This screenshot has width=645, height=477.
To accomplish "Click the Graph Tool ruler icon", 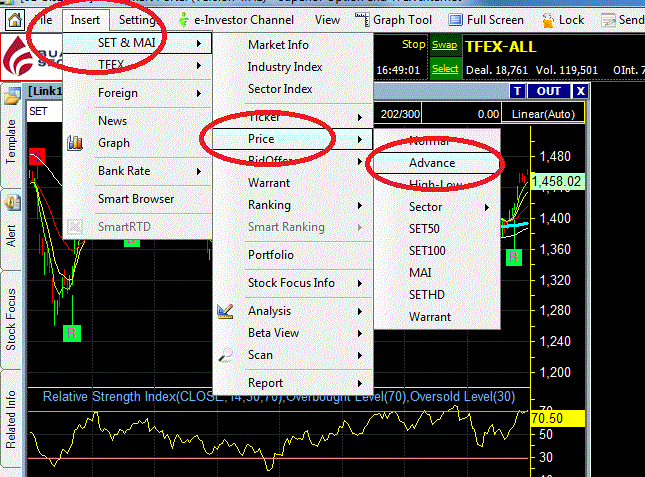I will [x=362, y=19].
